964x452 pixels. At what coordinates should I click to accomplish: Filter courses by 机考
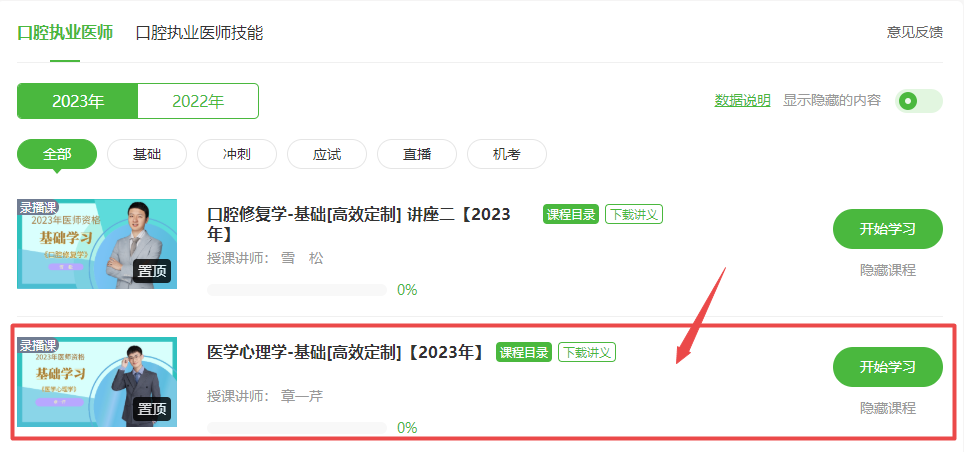click(x=507, y=154)
